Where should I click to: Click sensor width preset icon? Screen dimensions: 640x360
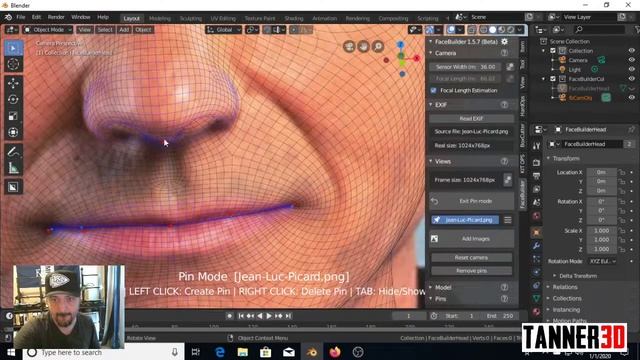(510, 67)
